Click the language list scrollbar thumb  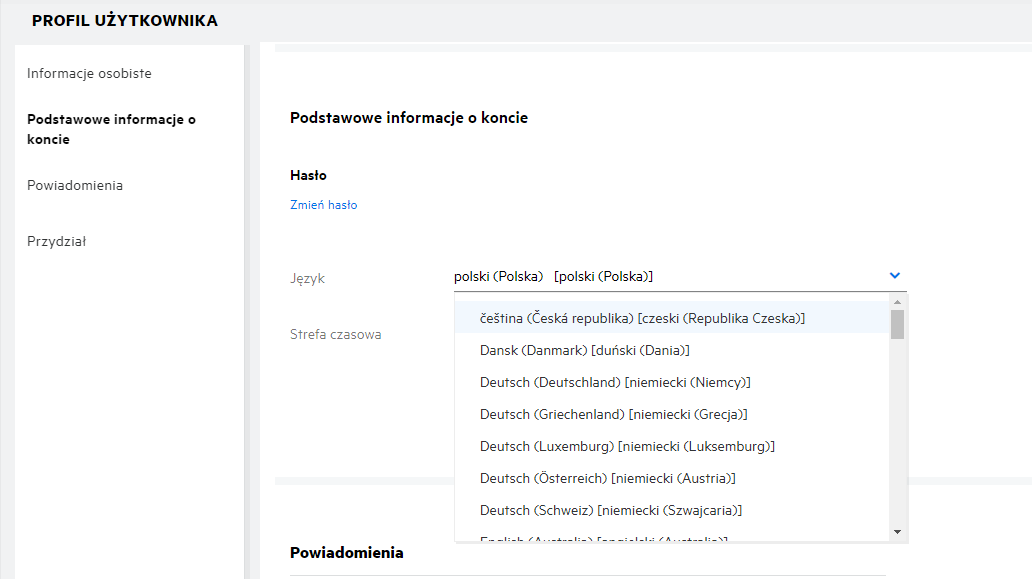(x=898, y=324)
